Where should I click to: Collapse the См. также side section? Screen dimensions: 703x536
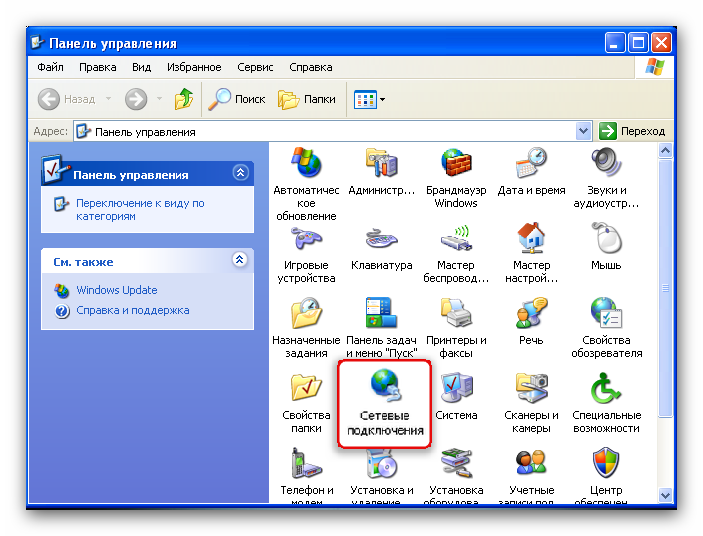(x=240, y=259)
